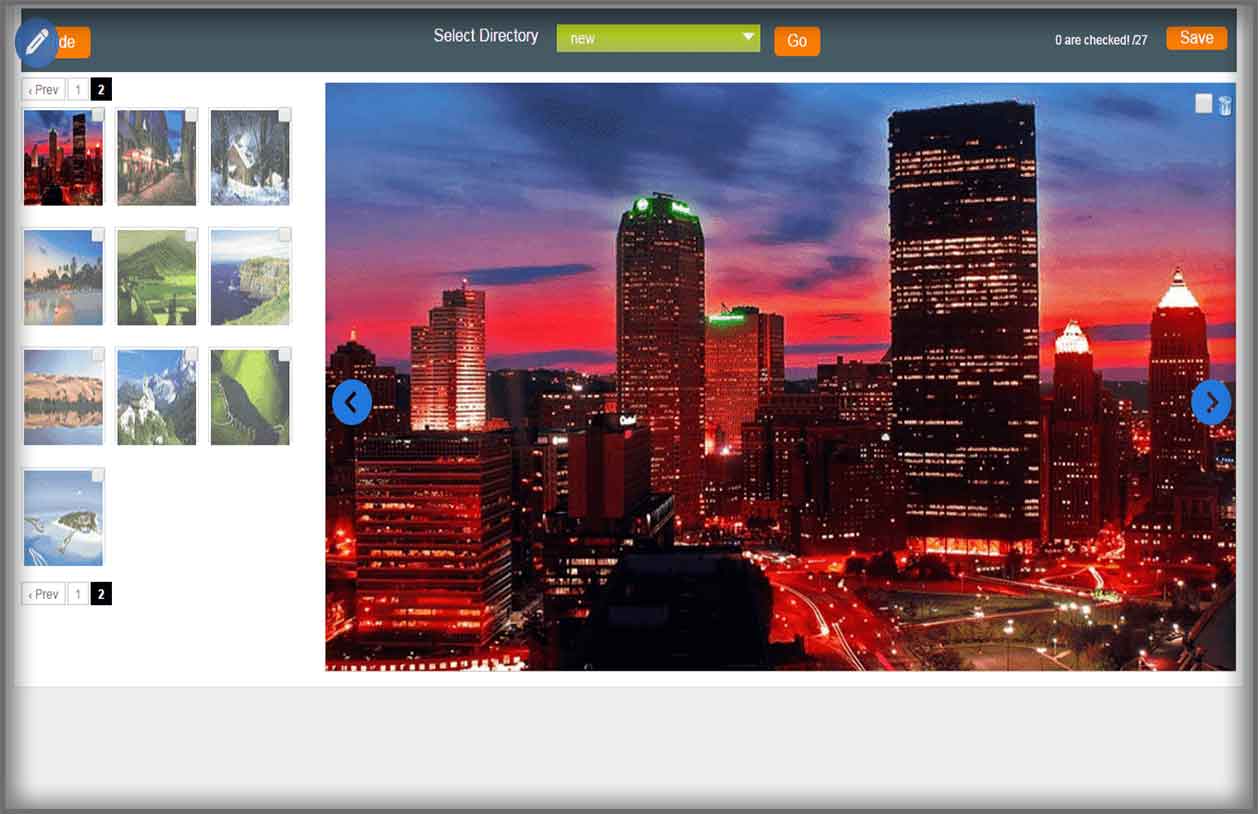Tick the checkbox on the large preview image
The width and height of the screenshot is (1258, 814).
1204,104
